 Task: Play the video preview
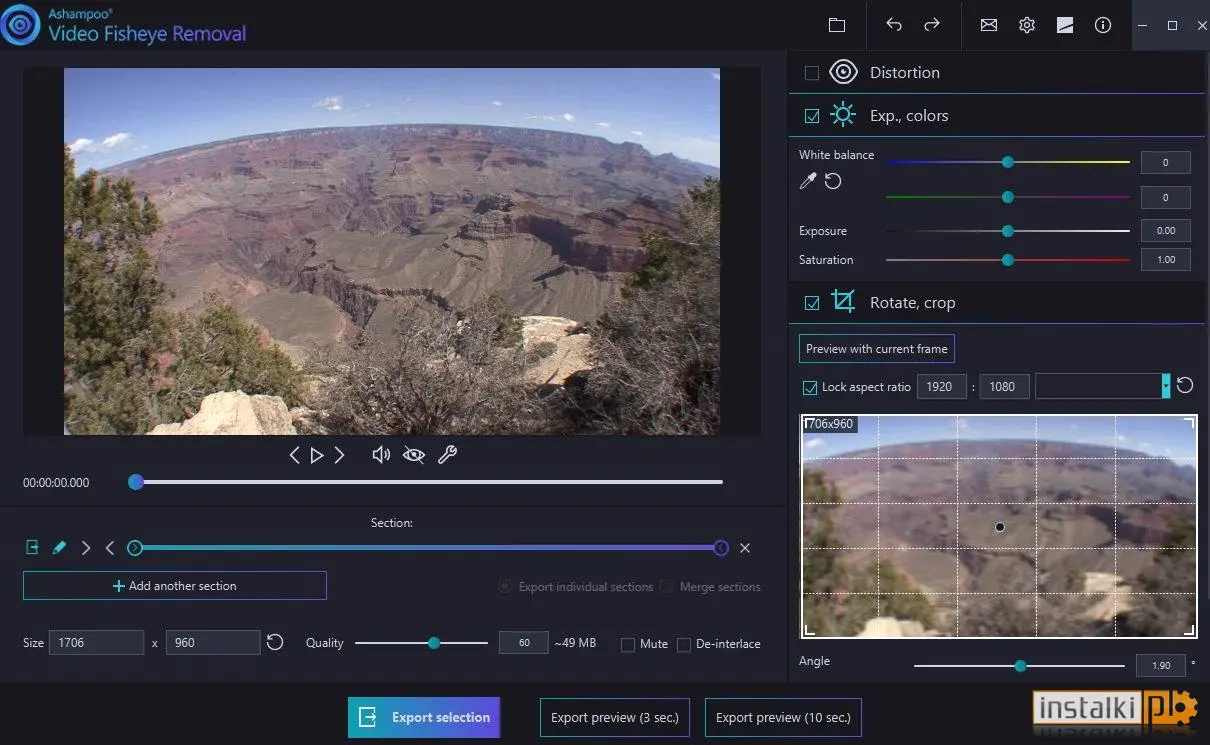(x=317, y=455)
